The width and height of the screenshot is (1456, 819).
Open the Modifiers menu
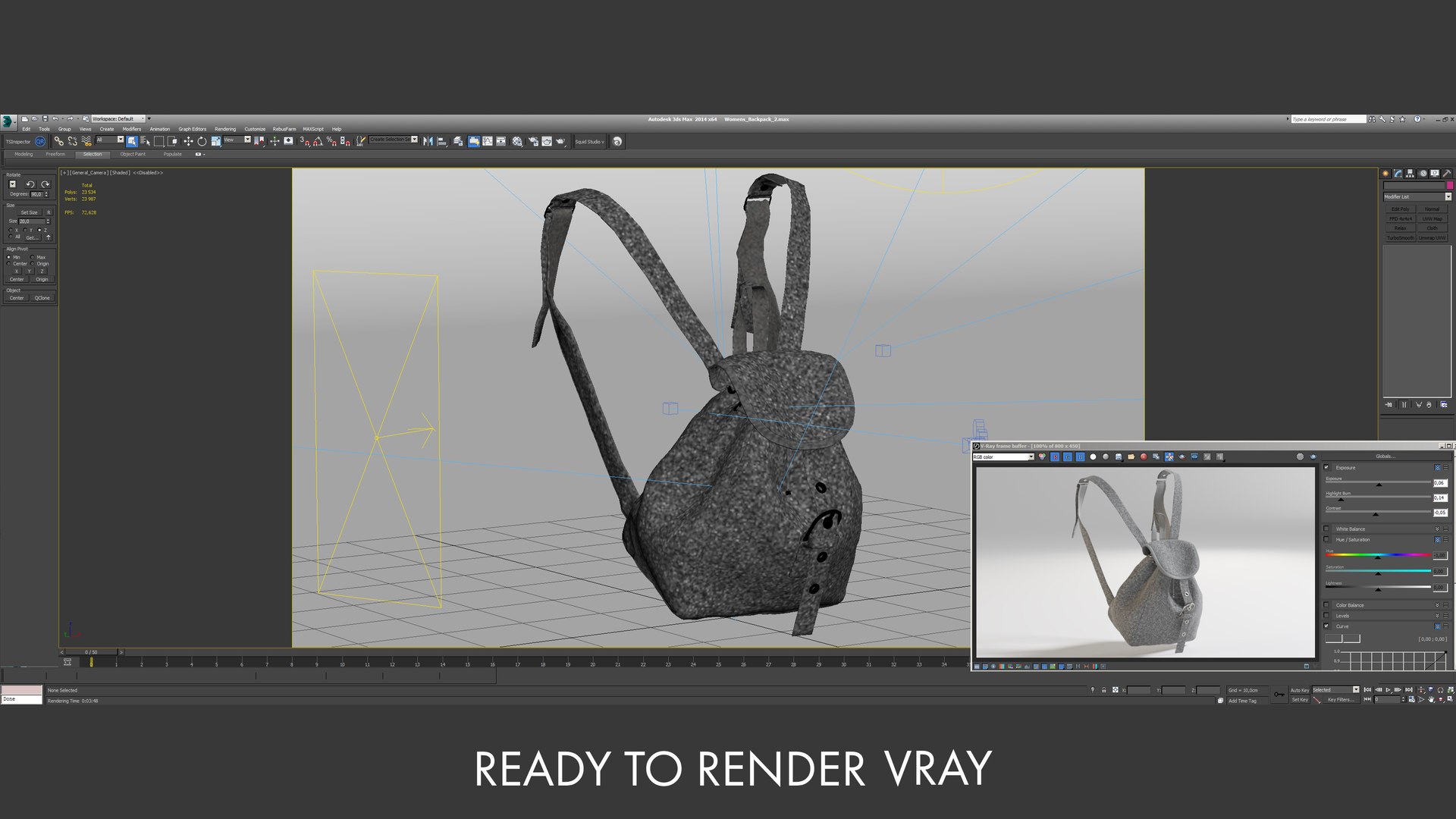(x=132, y=129)
